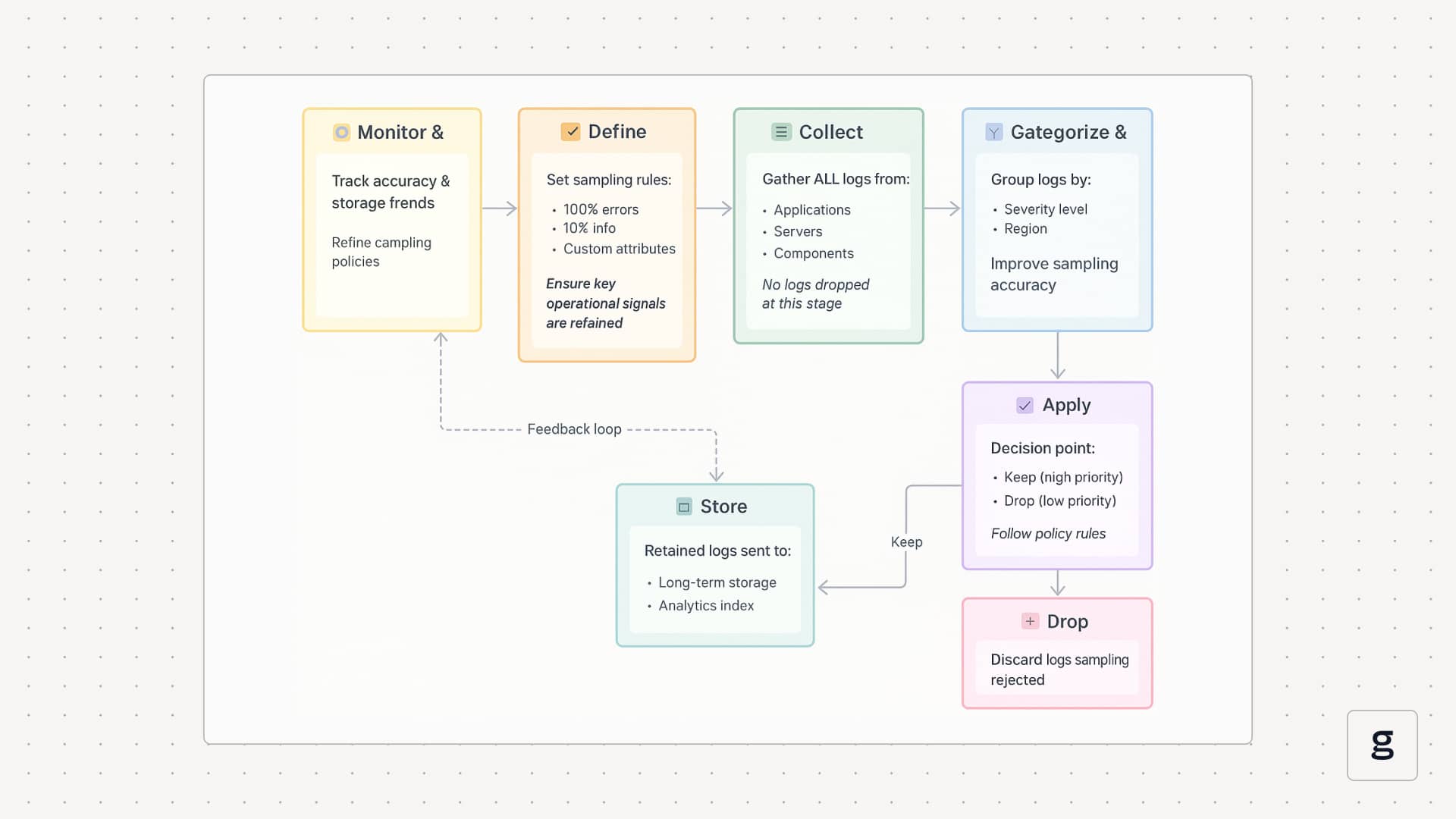The image size is (1456, 819).
Task: Click the Apply node's purple checkmark icon
Action: tap(1025, 406)
